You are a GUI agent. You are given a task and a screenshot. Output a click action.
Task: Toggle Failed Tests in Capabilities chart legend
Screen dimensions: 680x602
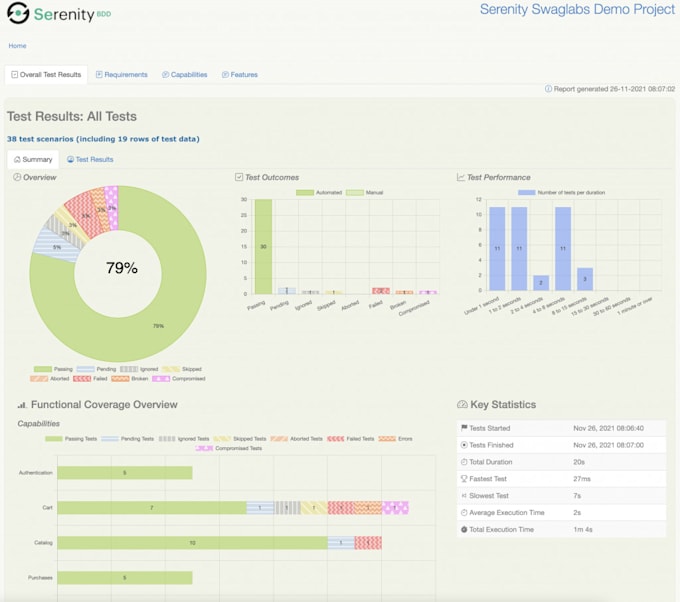click(x=351, y=438)
